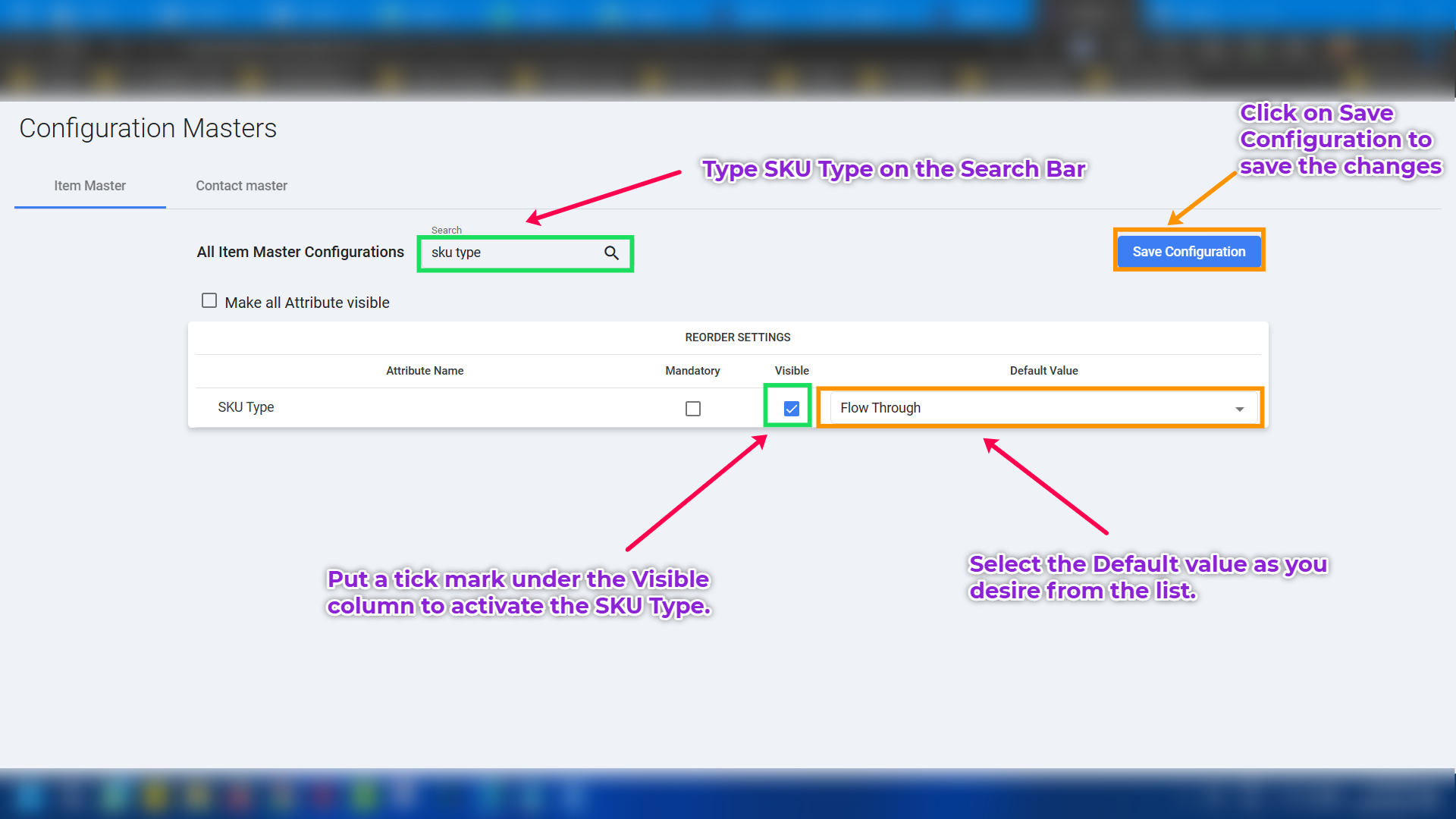
Task: Click the Configuration Masters page heading
Action: point(148,128)
